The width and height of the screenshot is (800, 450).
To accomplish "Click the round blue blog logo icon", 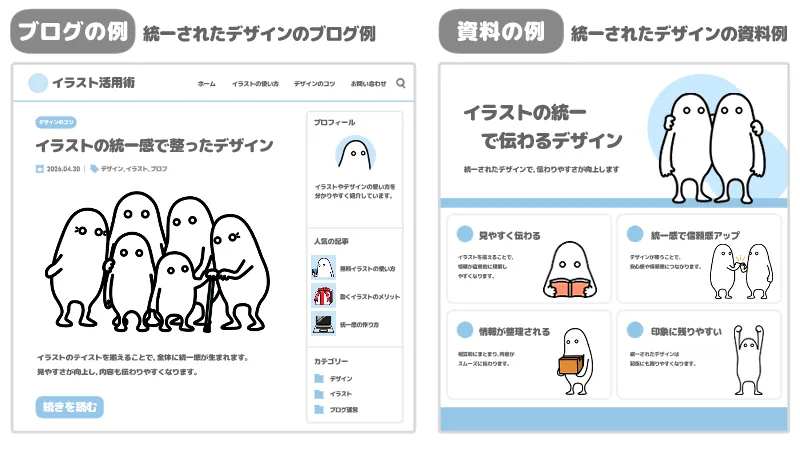I will pos(38,83).
